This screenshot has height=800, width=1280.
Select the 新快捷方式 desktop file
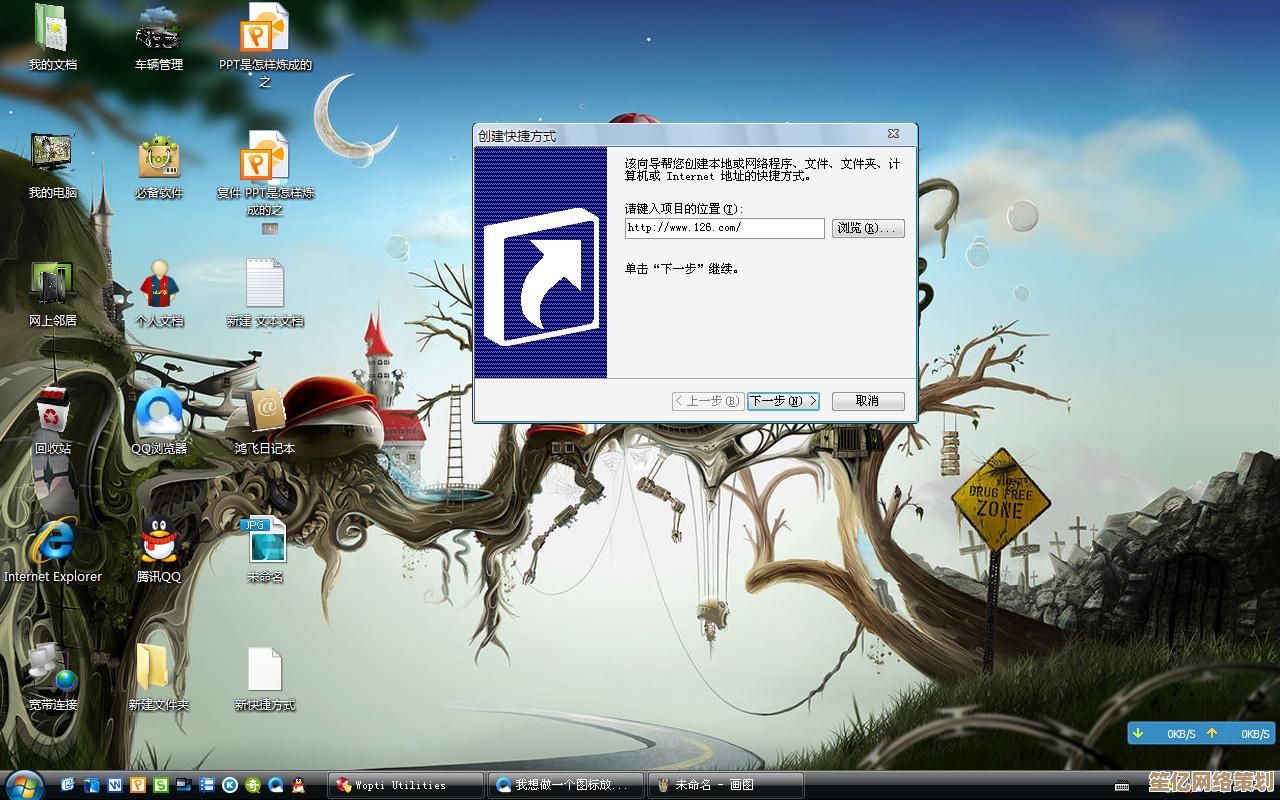click(x=265, y=668)
